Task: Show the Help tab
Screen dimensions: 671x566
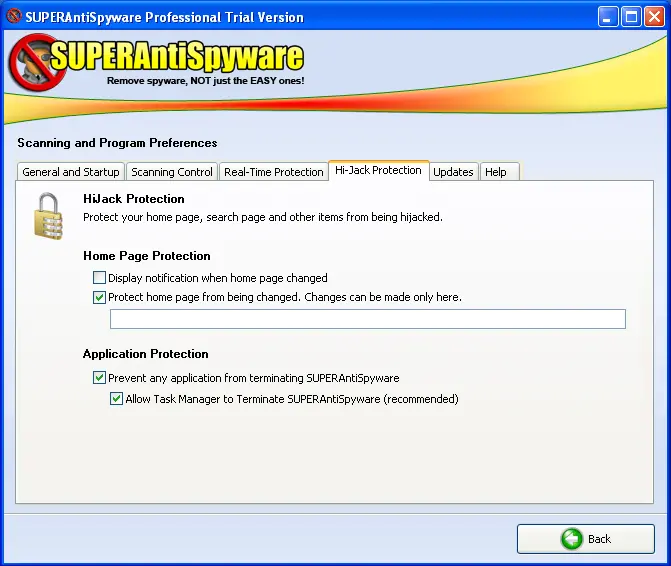Action: [496, 172]
